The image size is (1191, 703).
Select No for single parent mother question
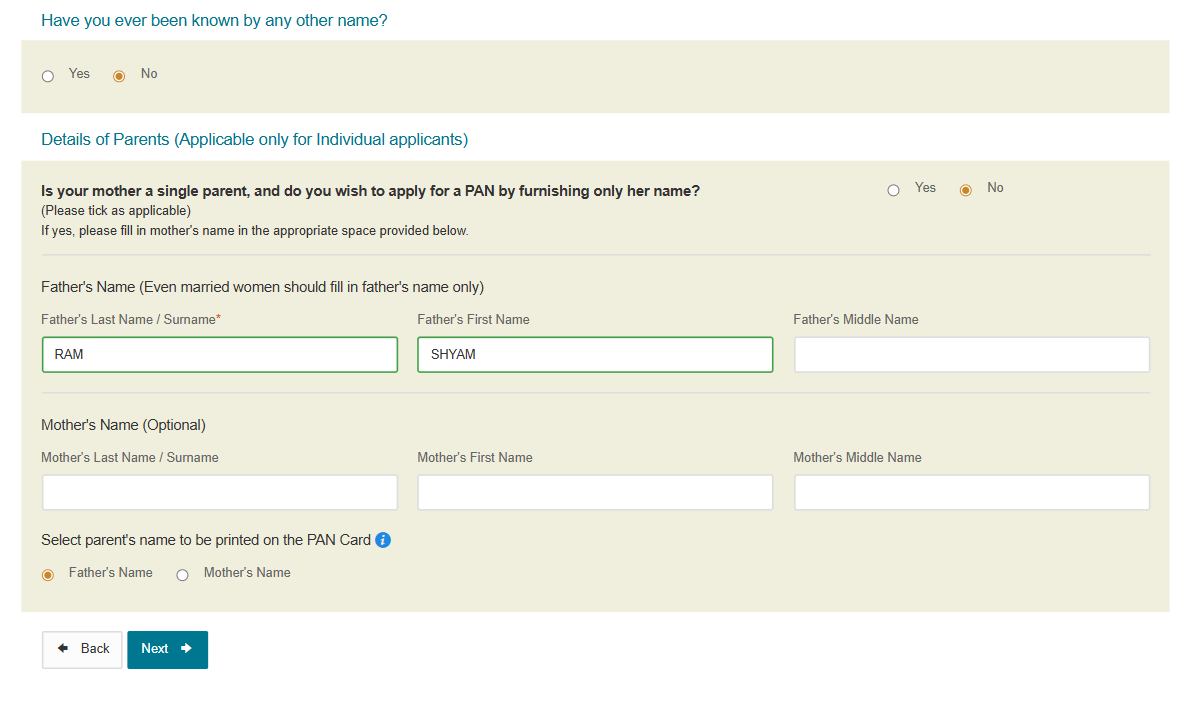click(965, 189)
